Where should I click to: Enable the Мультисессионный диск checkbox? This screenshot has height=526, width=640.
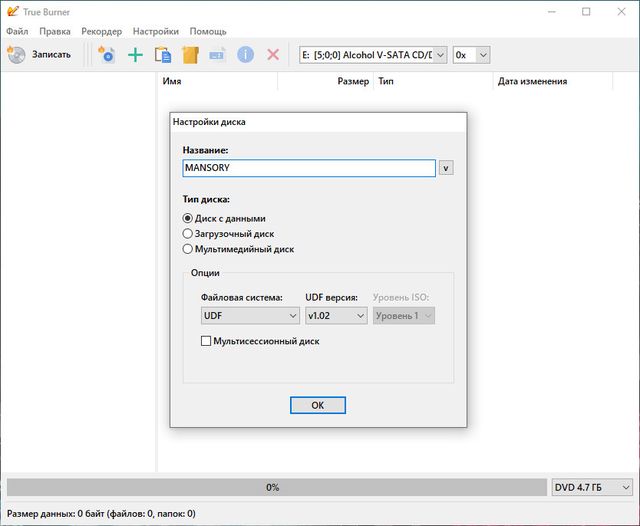pos(207,341)
